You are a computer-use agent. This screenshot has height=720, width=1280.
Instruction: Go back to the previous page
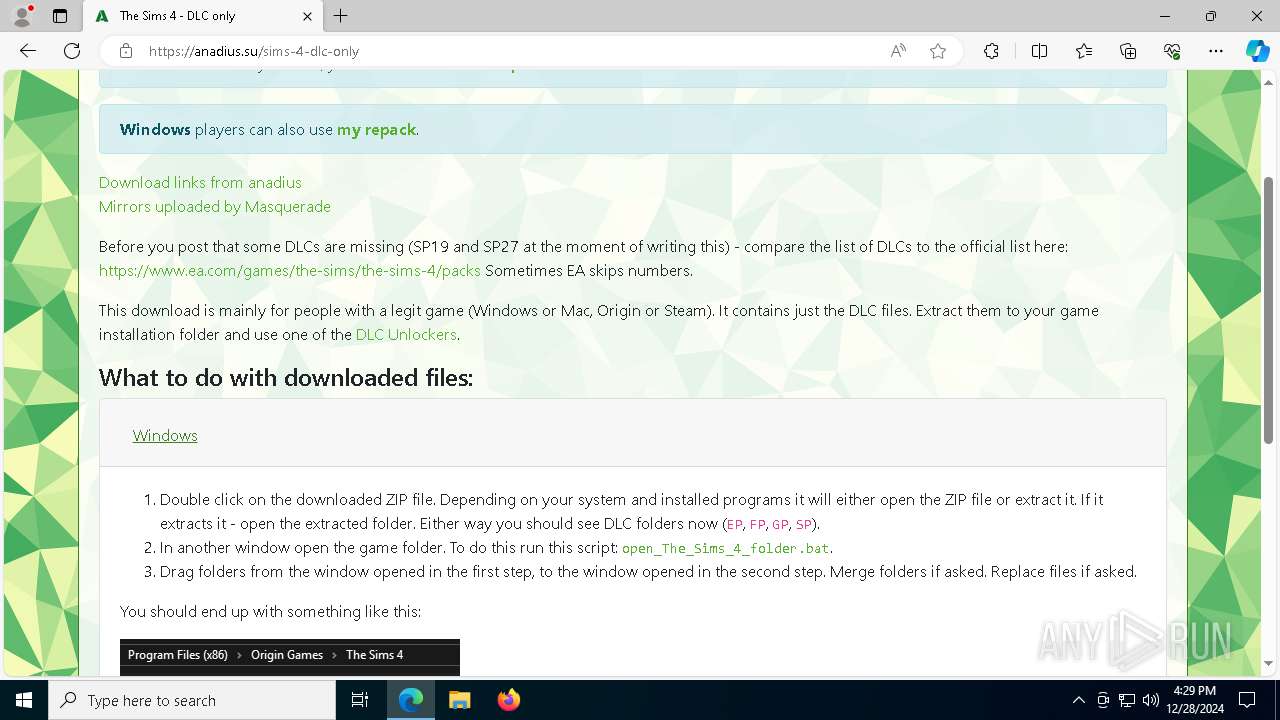point(28,51)
